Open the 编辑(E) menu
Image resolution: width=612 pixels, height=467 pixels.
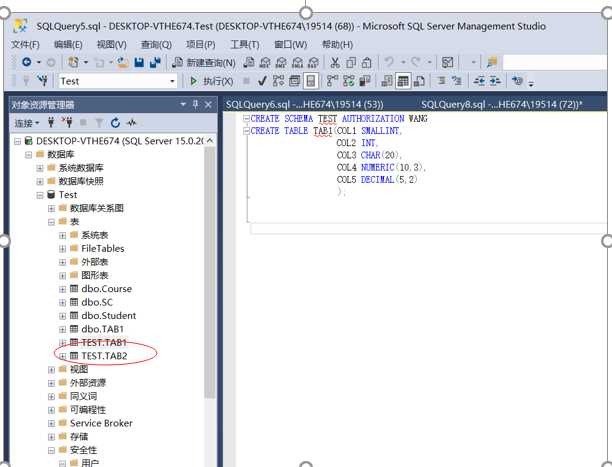point(68,45)
